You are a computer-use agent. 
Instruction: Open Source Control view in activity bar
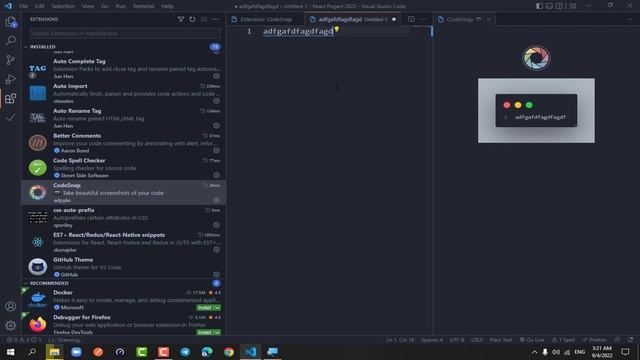pos(11,60)
